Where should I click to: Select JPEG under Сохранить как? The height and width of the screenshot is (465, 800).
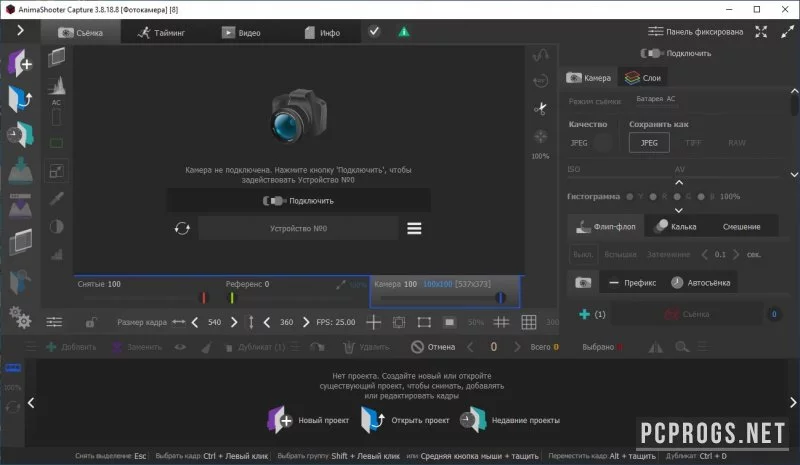pos(649,143)
